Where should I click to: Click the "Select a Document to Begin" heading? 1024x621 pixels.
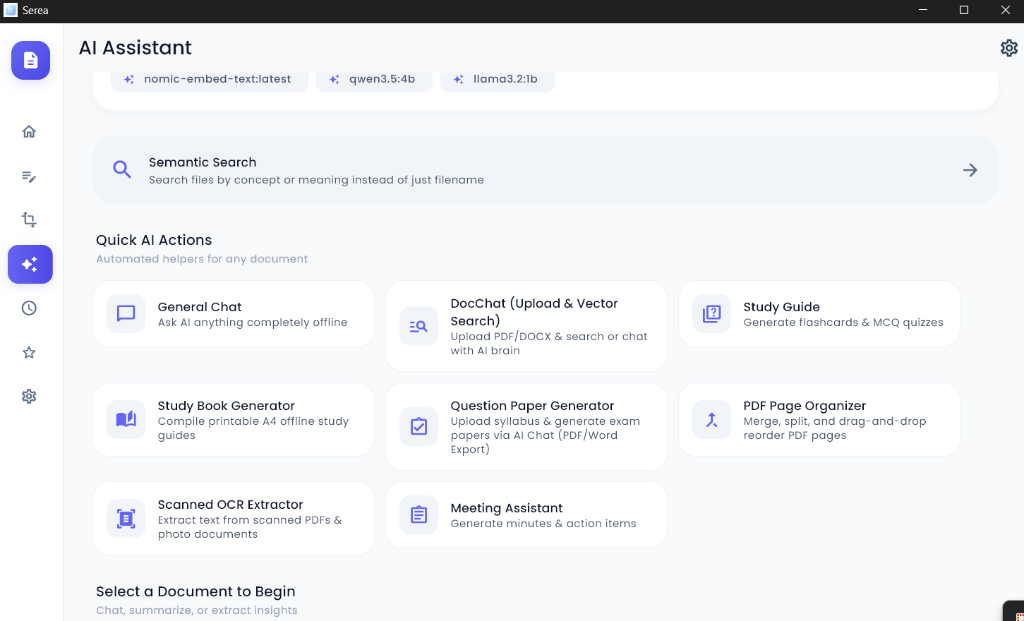pyautogui.click(x=196, y=592)
